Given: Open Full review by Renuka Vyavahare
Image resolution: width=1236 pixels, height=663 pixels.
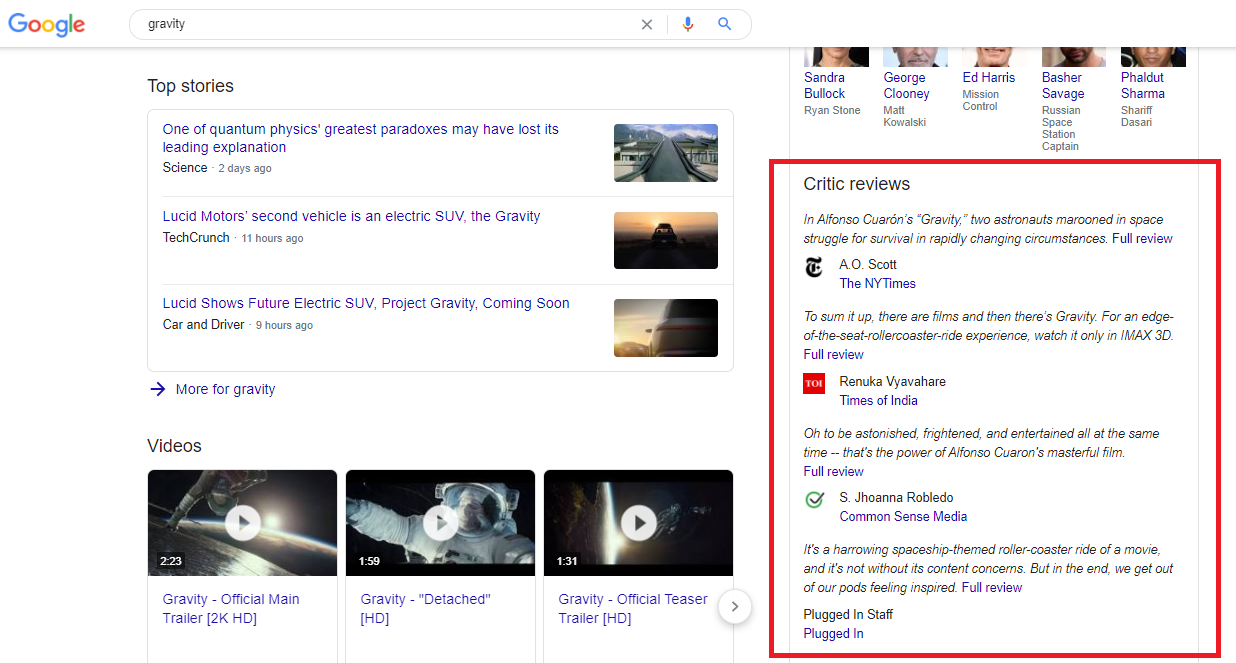Looking at the screenshot, I should [834, 355].
